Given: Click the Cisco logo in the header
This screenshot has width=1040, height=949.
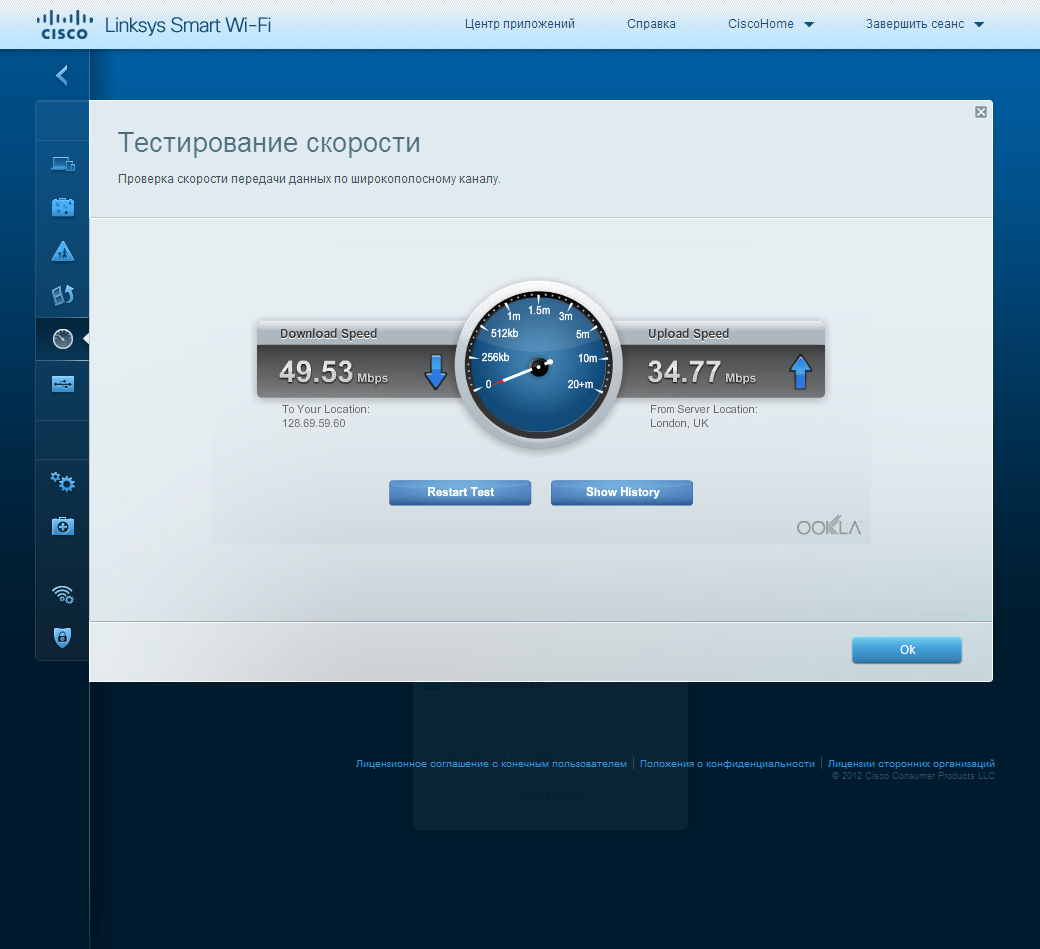Looking at the screenshot, I should click(64, 25).
